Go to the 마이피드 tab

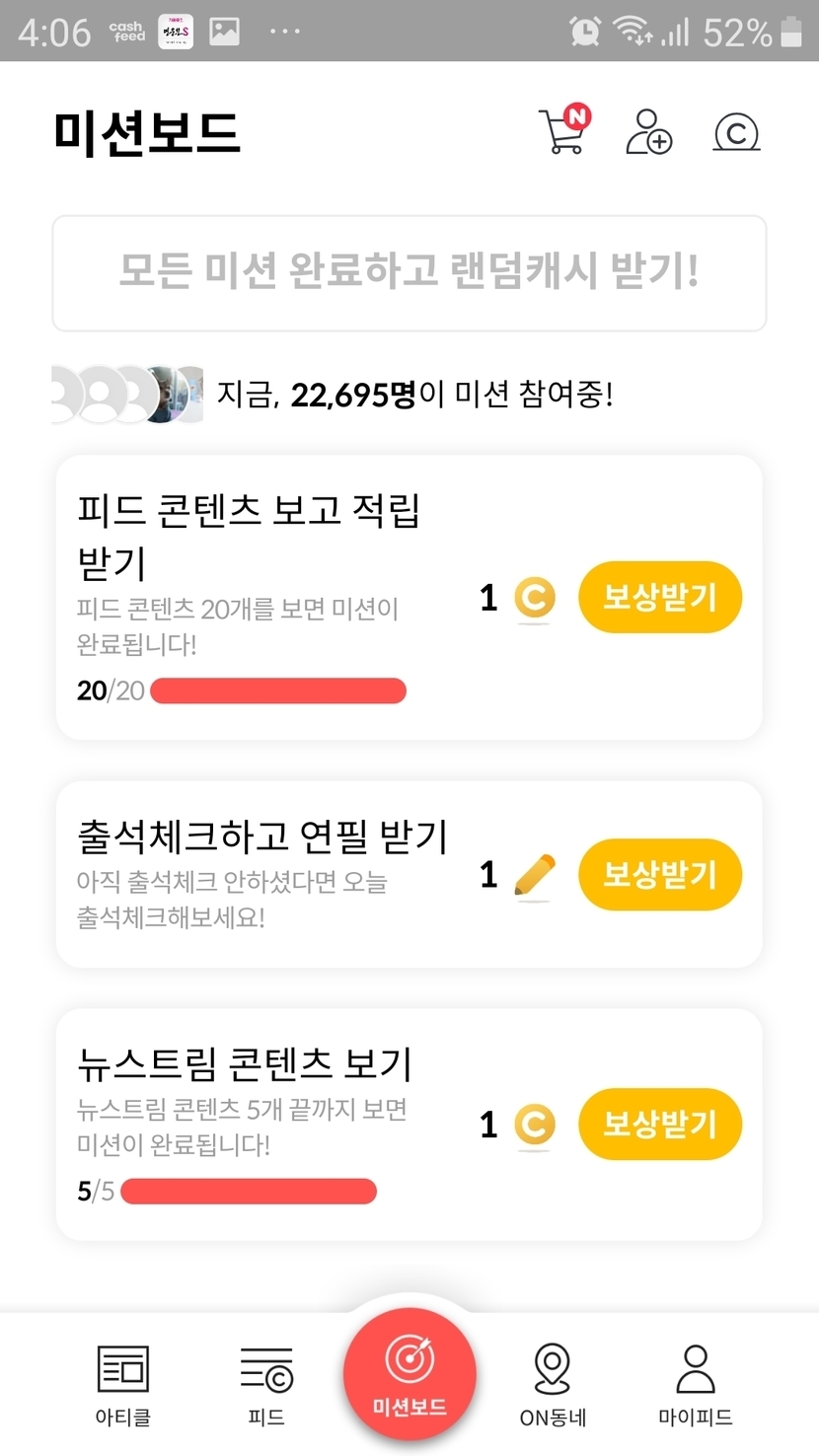click(696, 1385)
